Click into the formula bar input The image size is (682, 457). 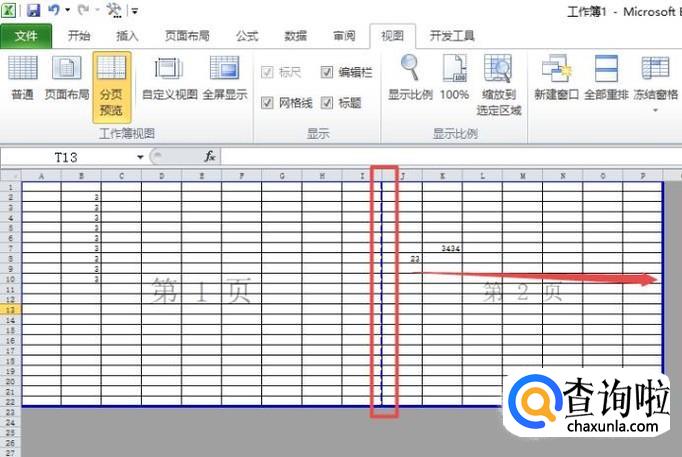click(x=451, y=157)
